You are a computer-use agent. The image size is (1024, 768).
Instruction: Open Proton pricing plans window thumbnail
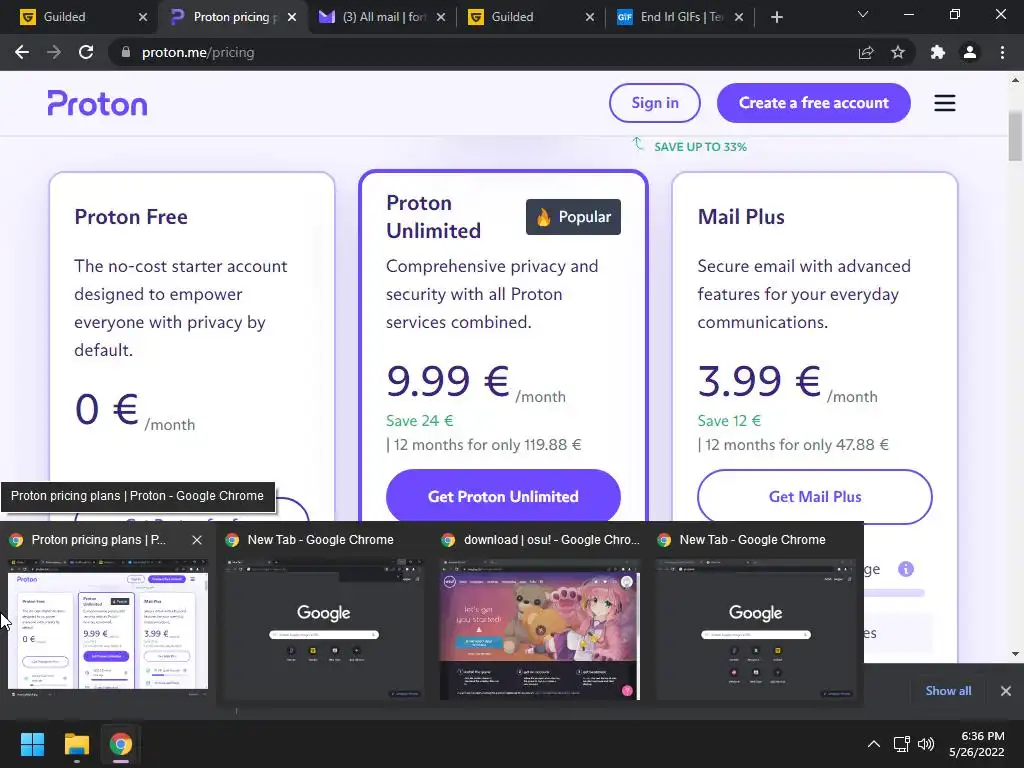click(x=108, y=630)
